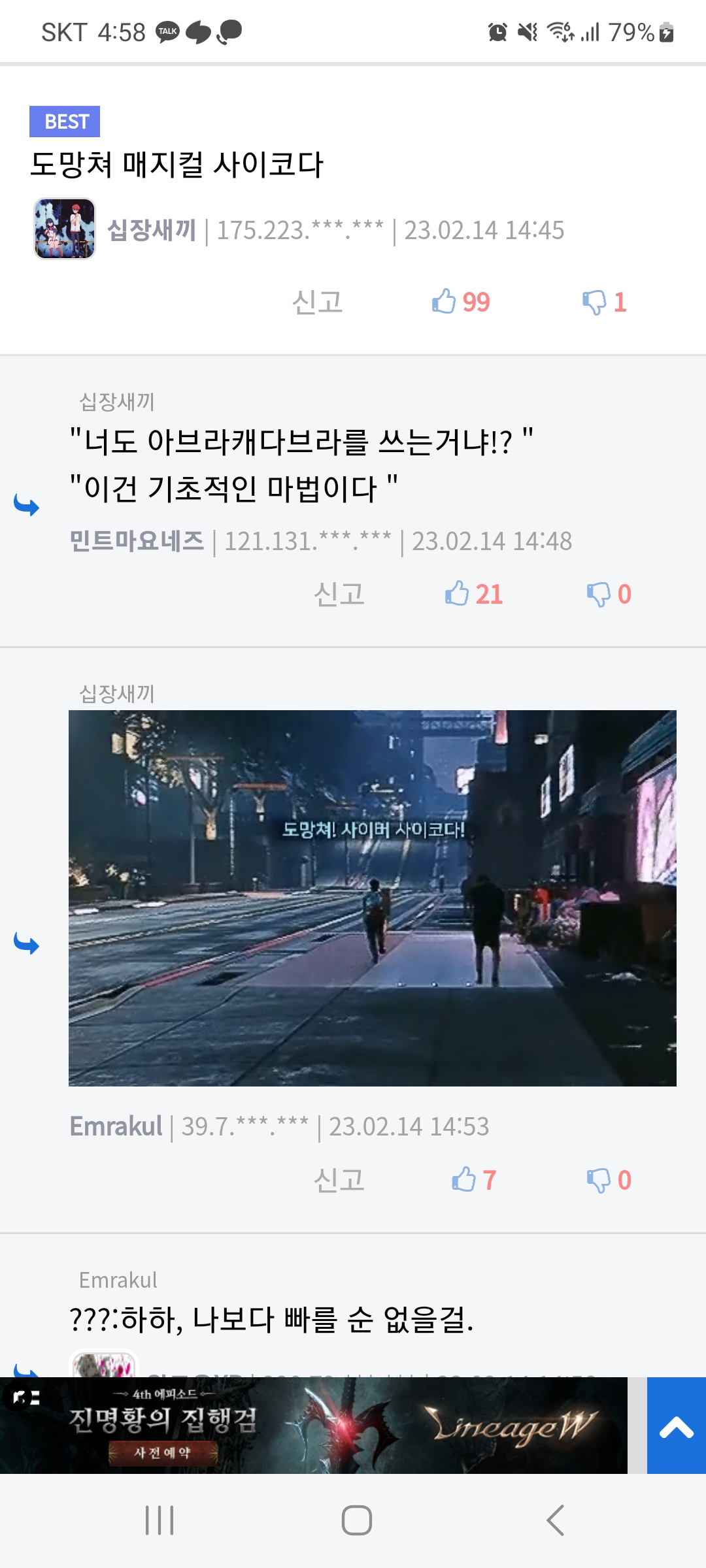Open 십장새끼's profile avatar
The height and width of the screenshot is (1568, 706).
click(65, 229)
